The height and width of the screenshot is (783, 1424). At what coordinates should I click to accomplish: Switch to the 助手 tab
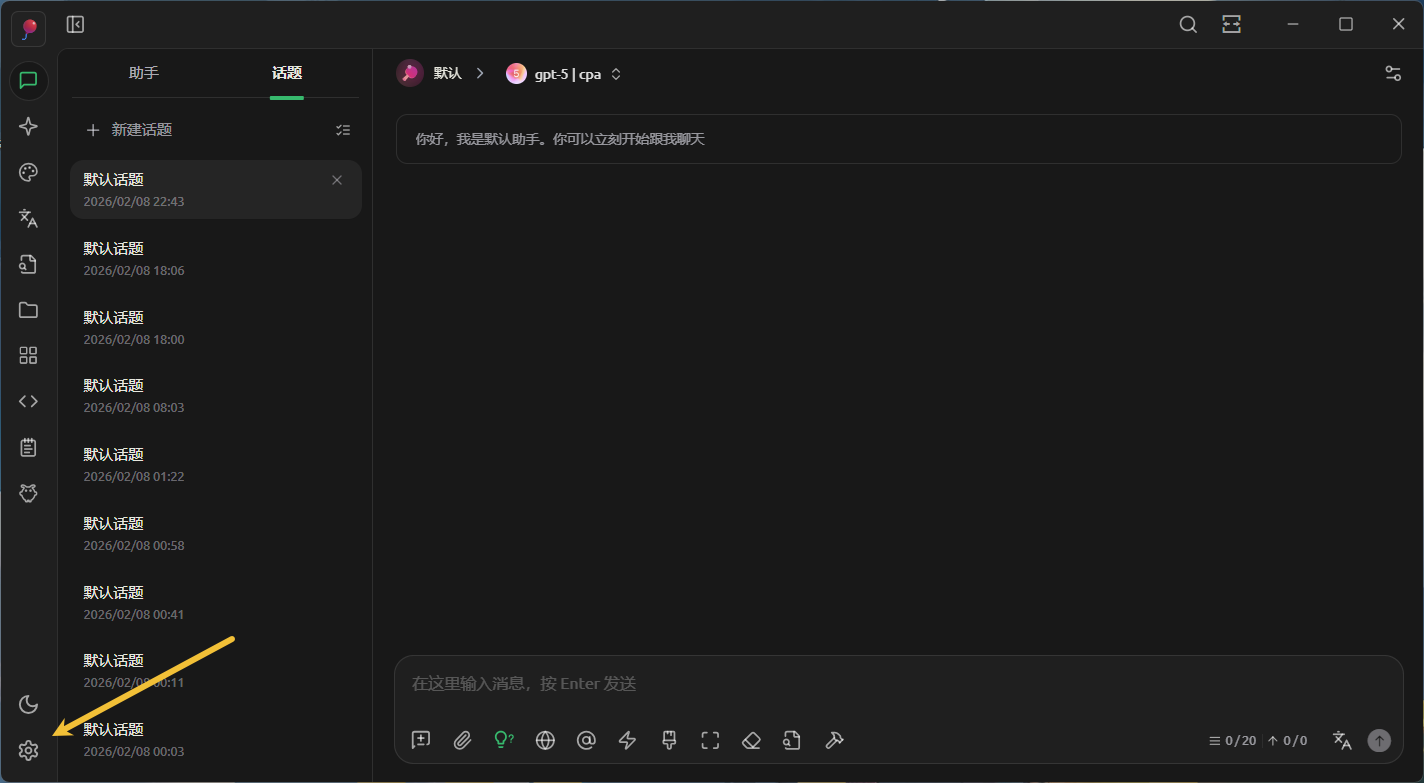tap(144, 73)
